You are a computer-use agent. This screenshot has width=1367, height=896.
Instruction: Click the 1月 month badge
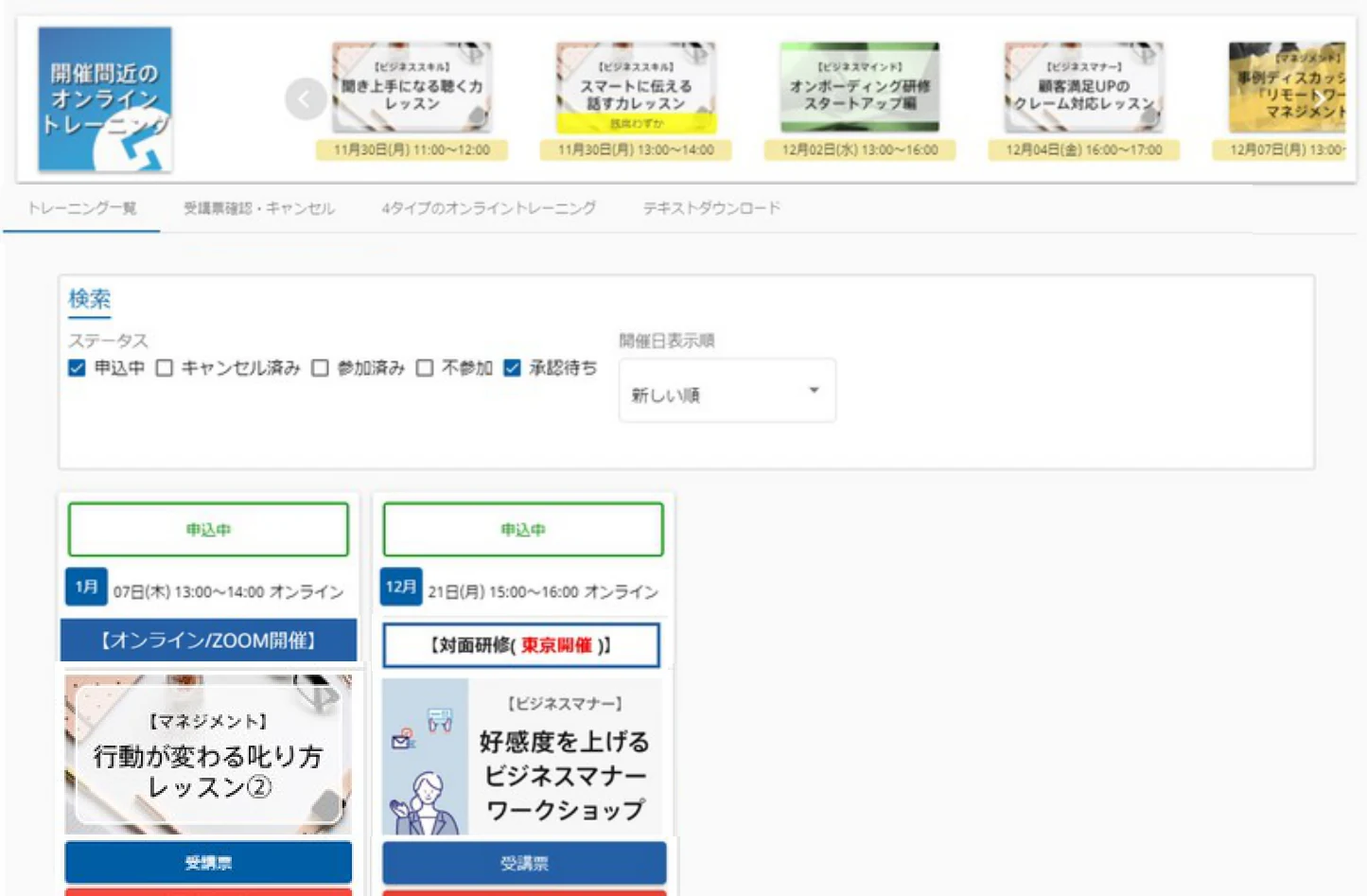pyautogui.click(x=86, y=587)
